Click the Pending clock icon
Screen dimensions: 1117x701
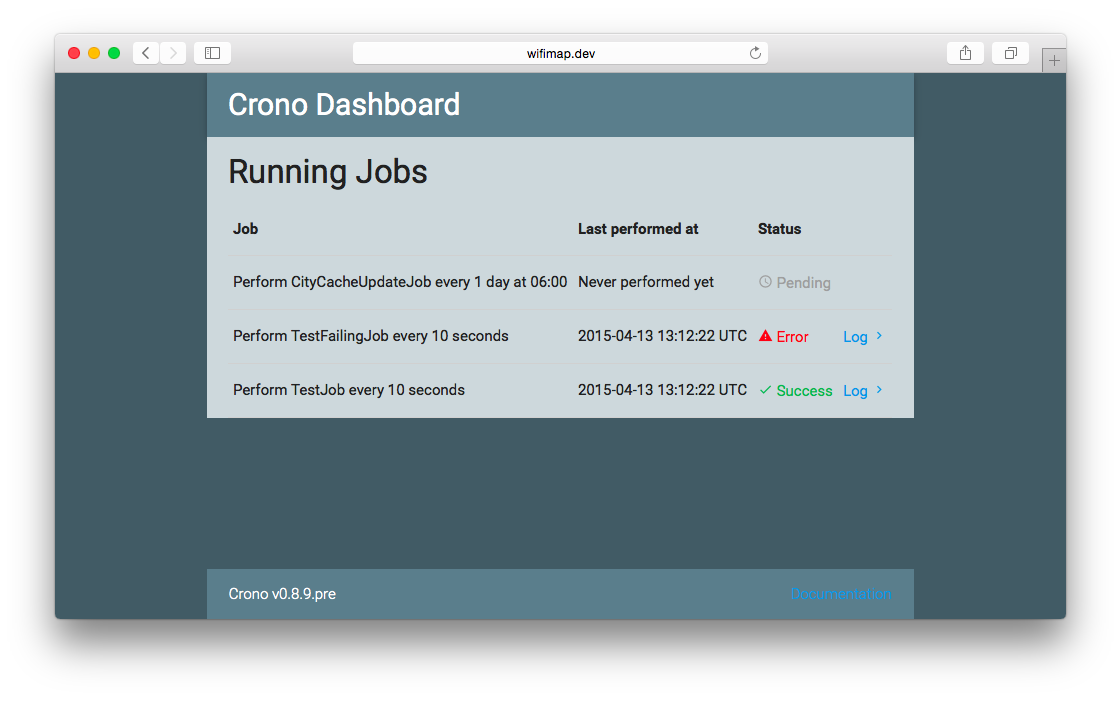tap(765, 282)
